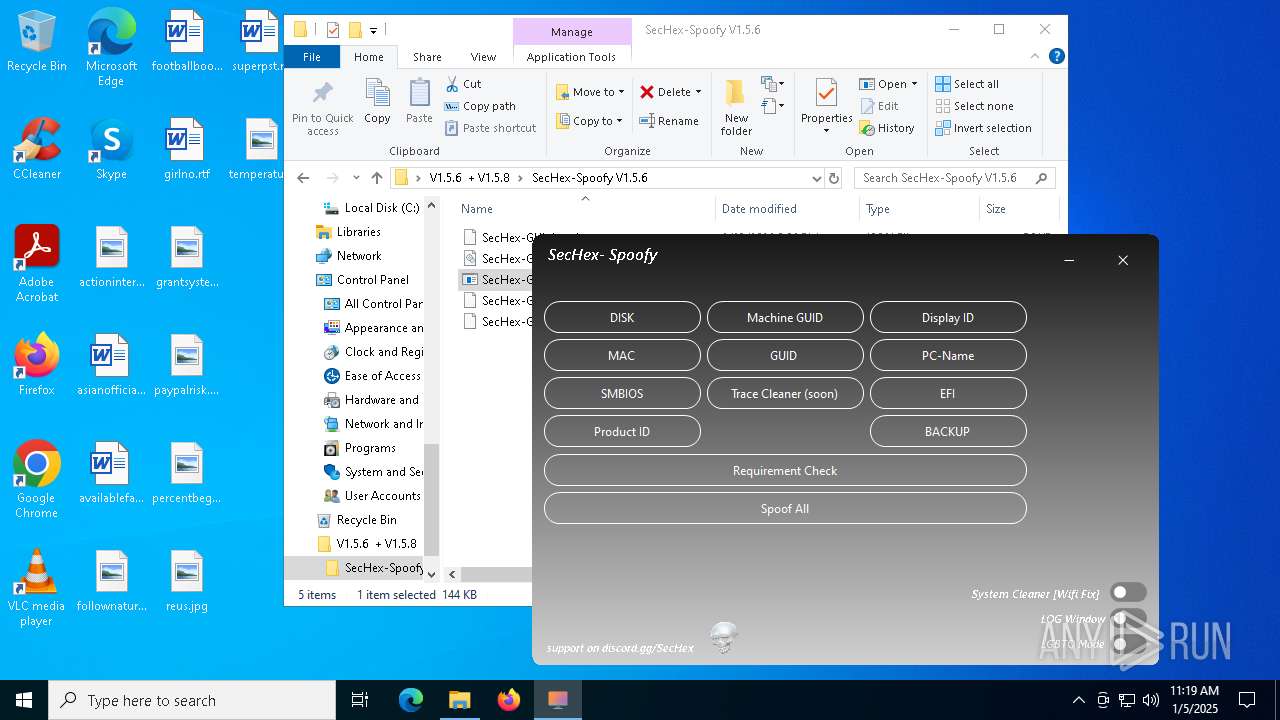
Task: Refresh the Explorer folder view
Action: pos(834,178)
